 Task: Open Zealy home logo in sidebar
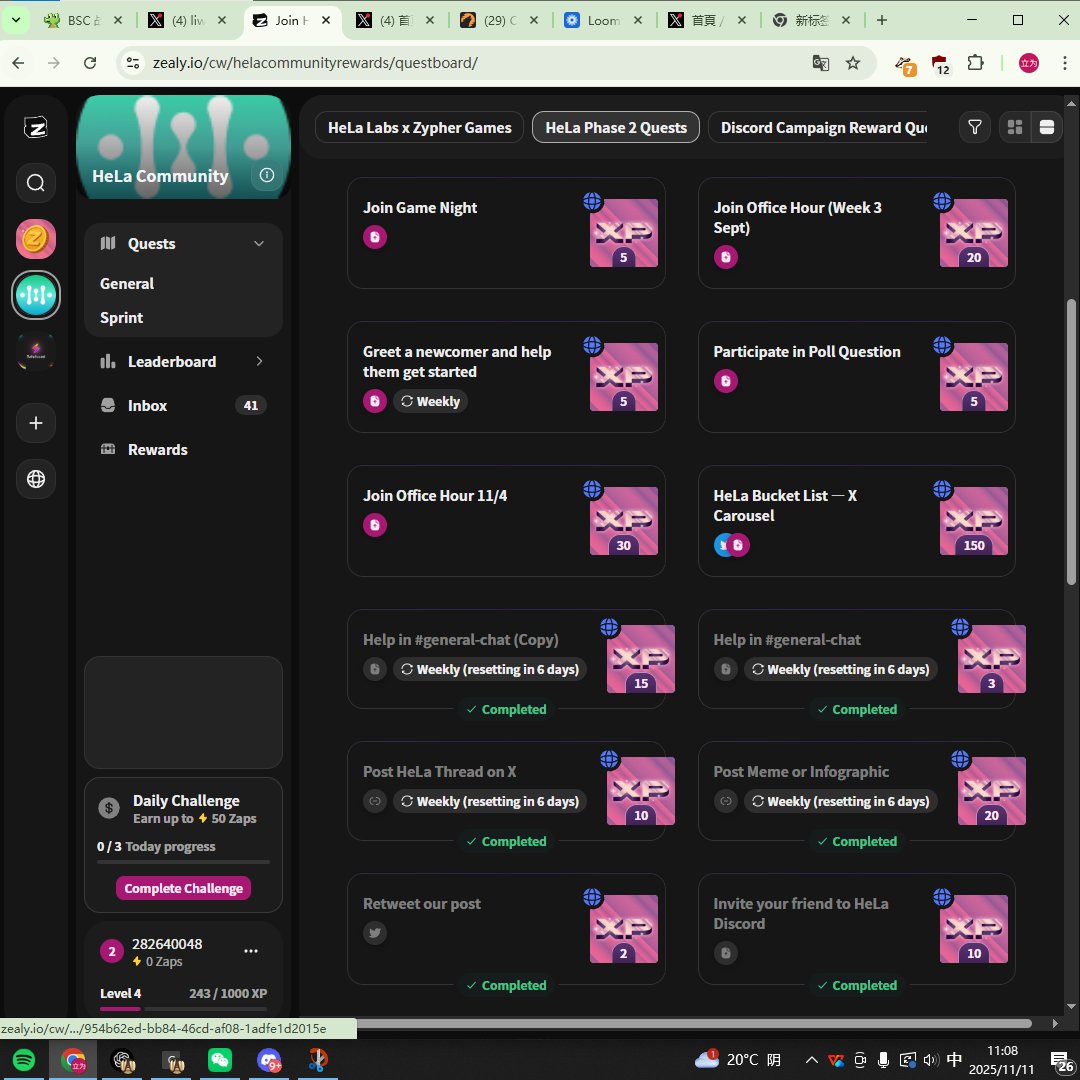tap(36, 127)
